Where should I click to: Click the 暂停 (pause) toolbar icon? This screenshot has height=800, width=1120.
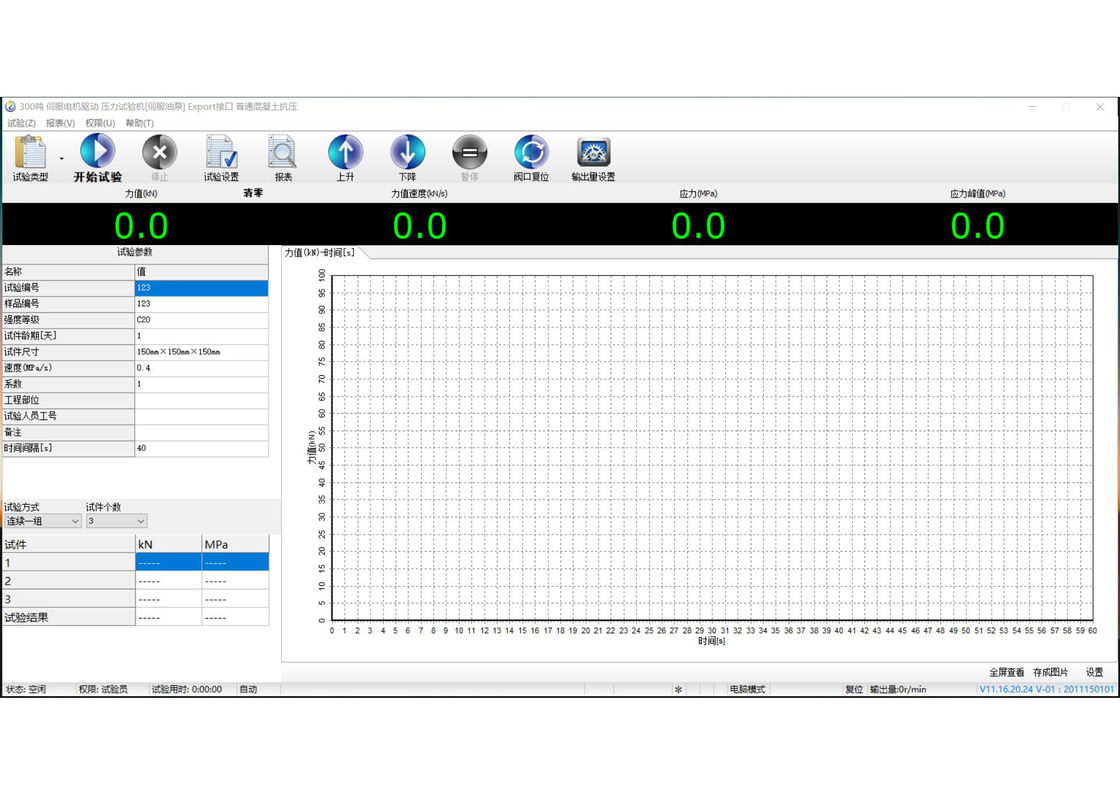469,153
